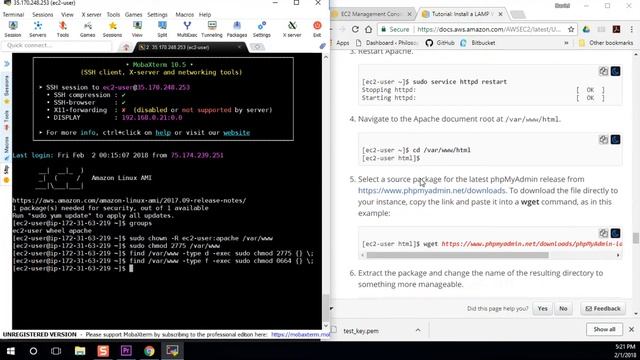Bookmark this page with the star icon
Screen dimensions: 640x360
tap(571, 29)
